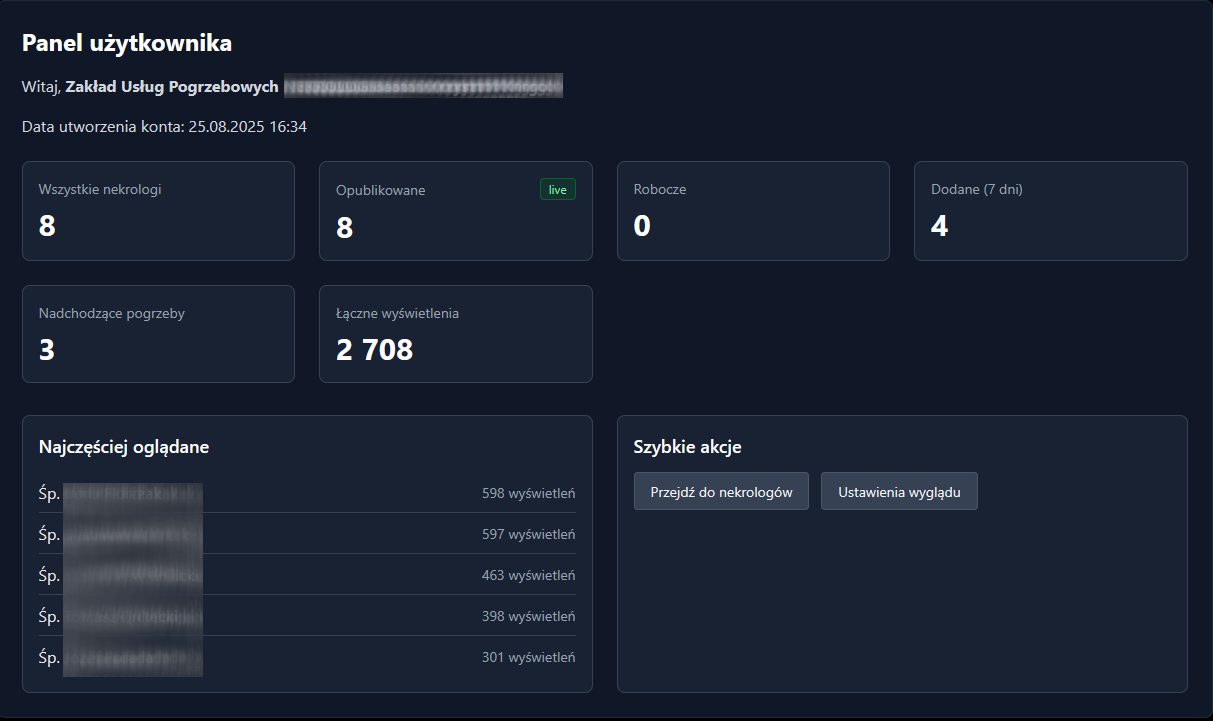Click the account creation date text
Screen dimensions: 1213x721
point(164,127)
